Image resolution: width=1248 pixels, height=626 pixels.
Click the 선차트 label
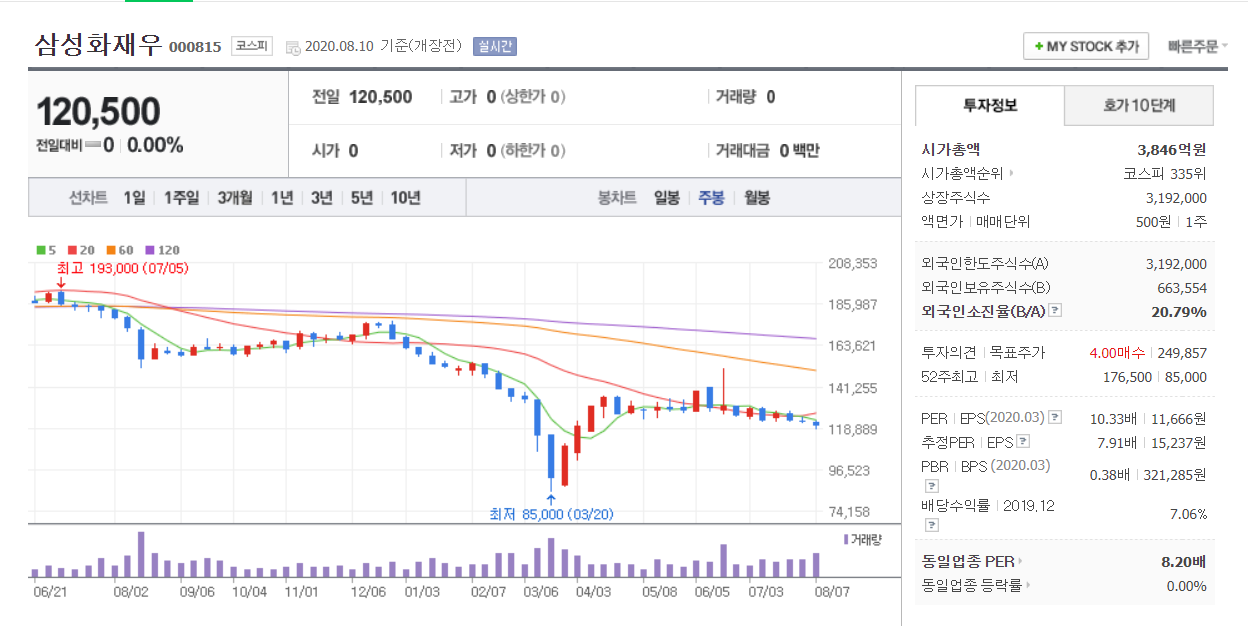click(88, 198)
